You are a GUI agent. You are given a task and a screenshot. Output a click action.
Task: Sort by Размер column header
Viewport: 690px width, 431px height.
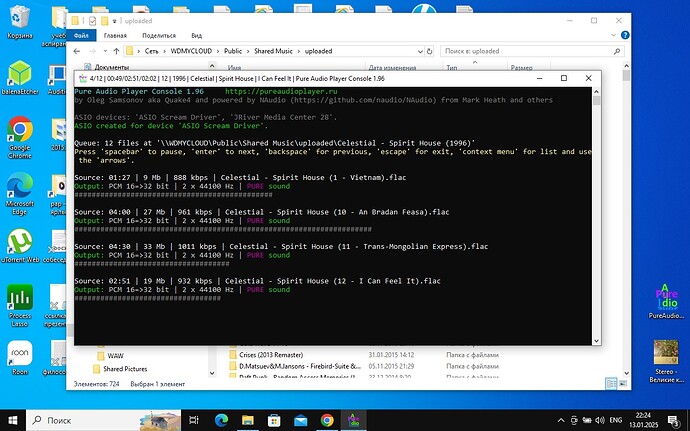(521, 67)
